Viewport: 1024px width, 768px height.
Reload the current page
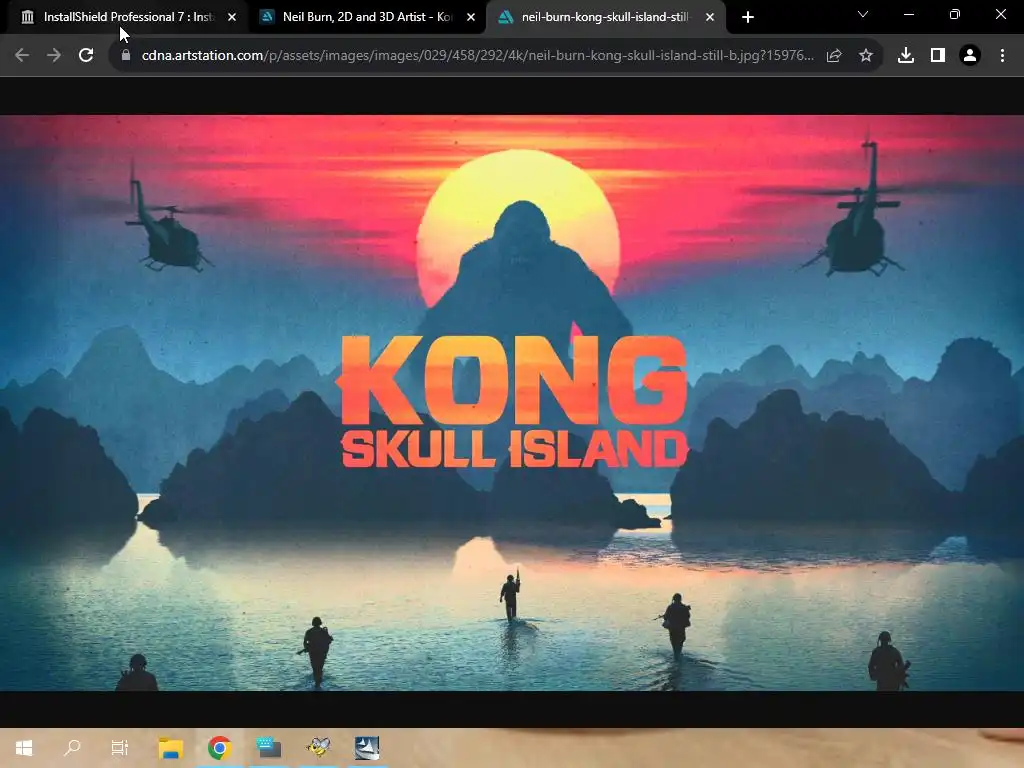(x=86, y=56)
